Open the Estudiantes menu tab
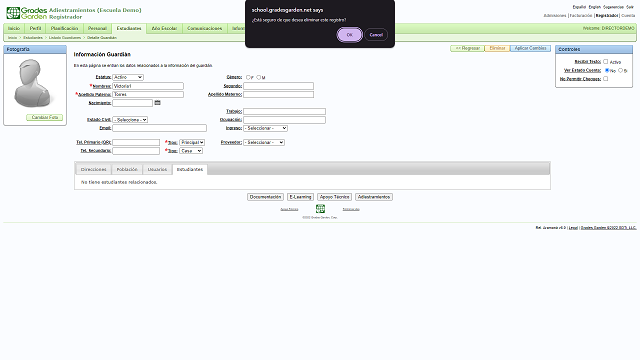This screenshot has width=640, height=360. [129, 28]
